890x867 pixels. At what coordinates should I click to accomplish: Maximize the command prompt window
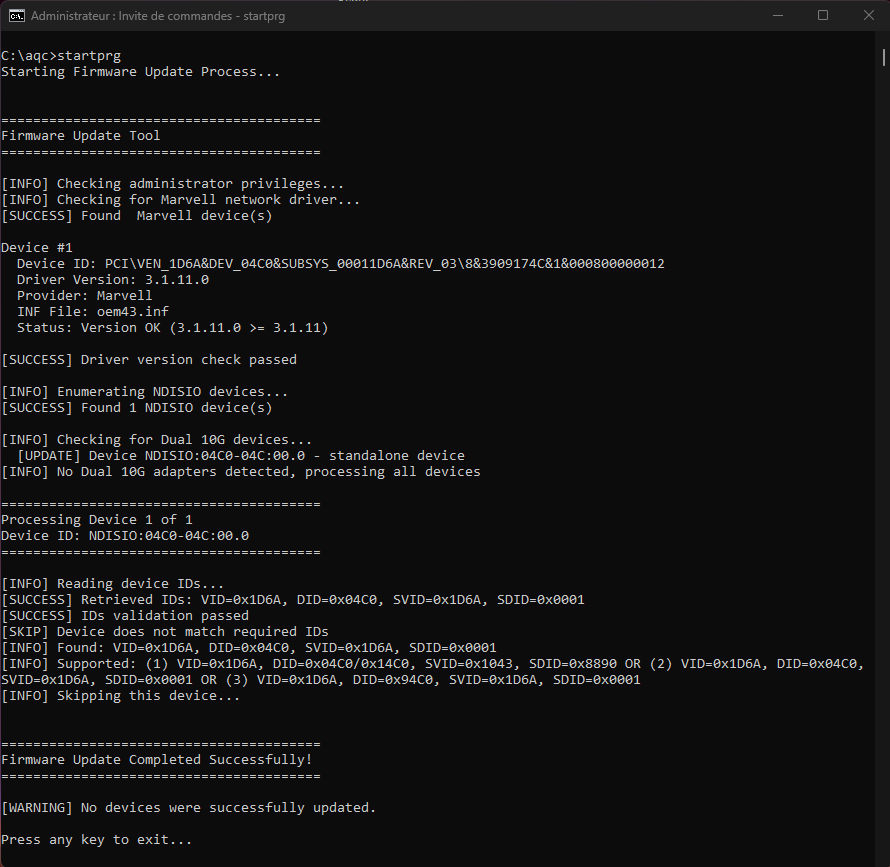[x=822, y=15]
